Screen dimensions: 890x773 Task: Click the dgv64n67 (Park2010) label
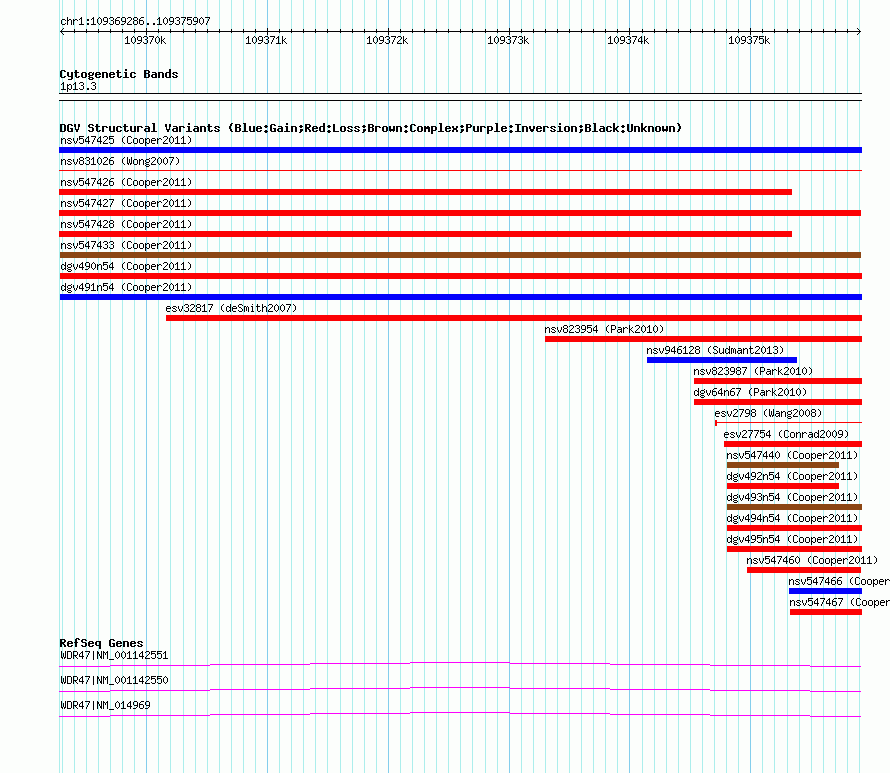750,392
